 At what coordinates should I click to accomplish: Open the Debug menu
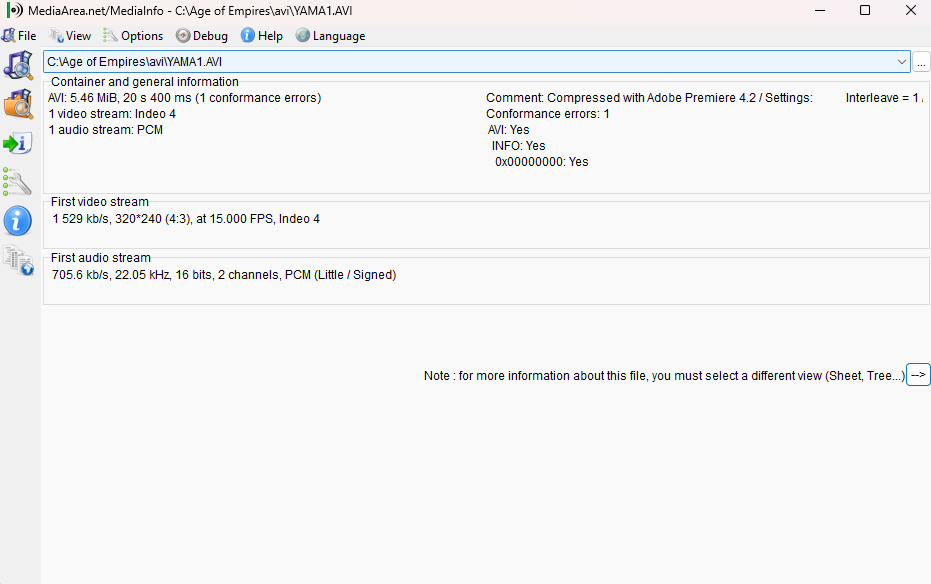point(202,36)
